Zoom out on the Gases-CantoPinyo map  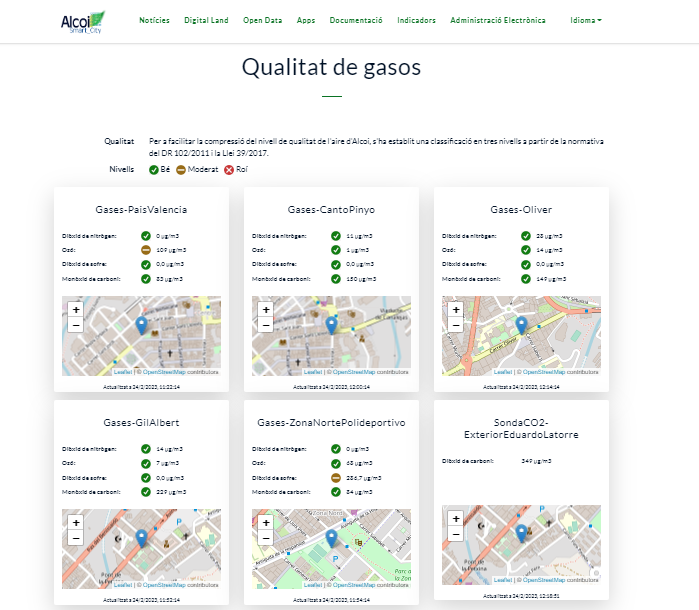265,324
